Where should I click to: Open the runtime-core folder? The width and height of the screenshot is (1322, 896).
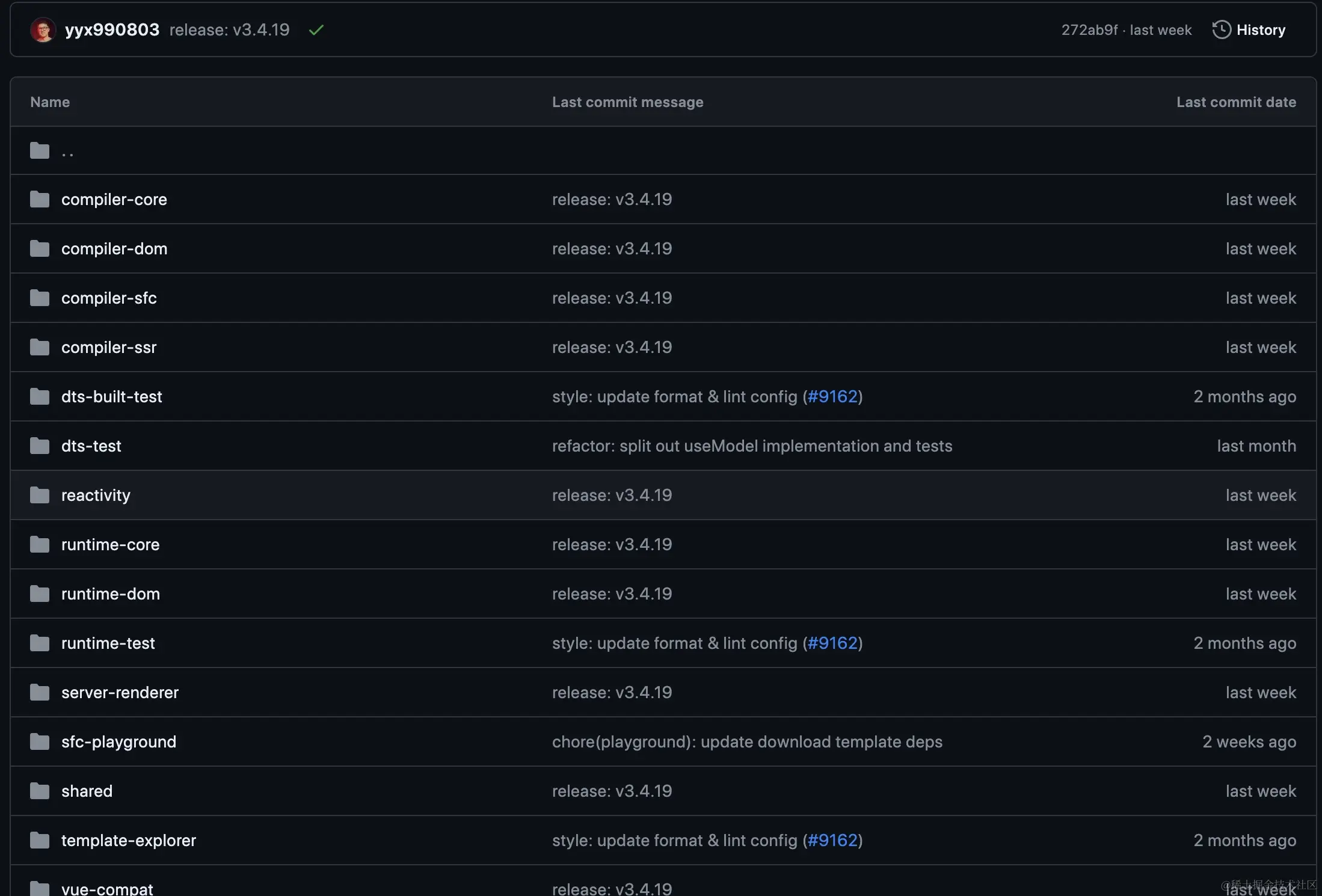click(110, 544)
